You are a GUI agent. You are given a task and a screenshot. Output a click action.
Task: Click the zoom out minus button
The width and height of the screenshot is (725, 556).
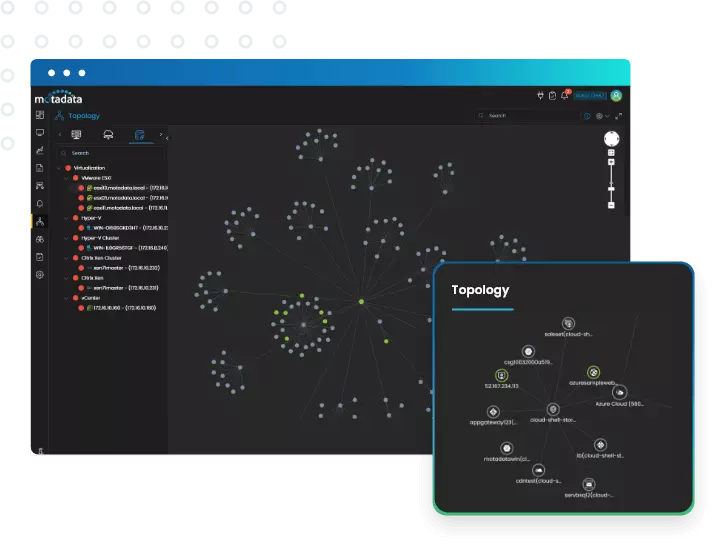(611, 205)
